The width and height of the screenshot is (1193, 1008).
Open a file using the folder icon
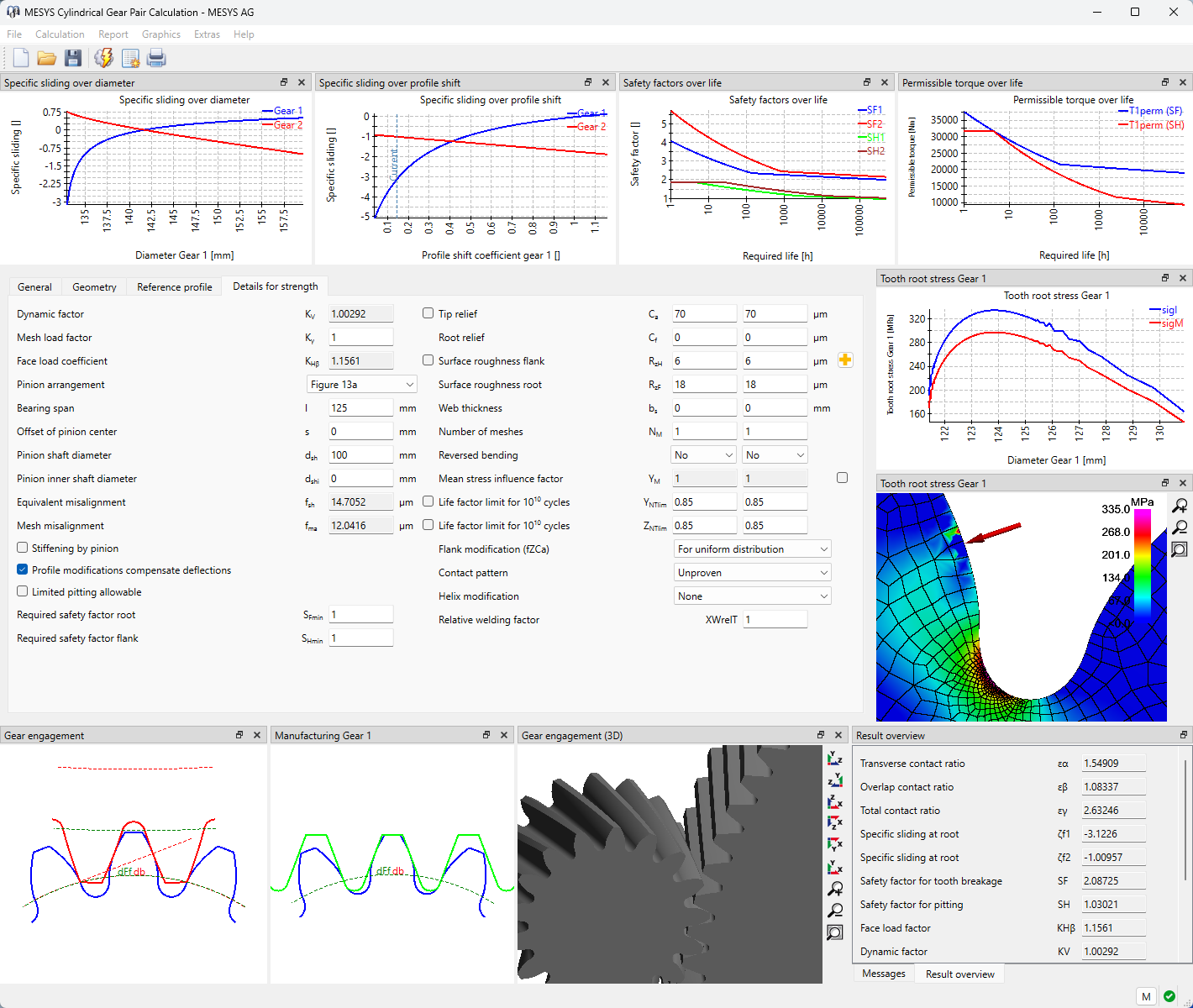click(x=47, y=58)
